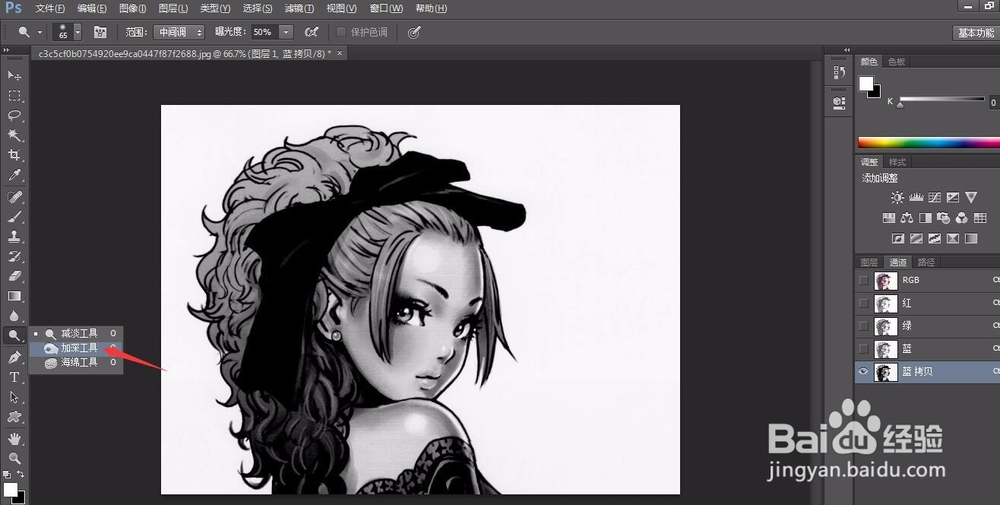Click the Dodge tool in the toolbar

[14, 335]
